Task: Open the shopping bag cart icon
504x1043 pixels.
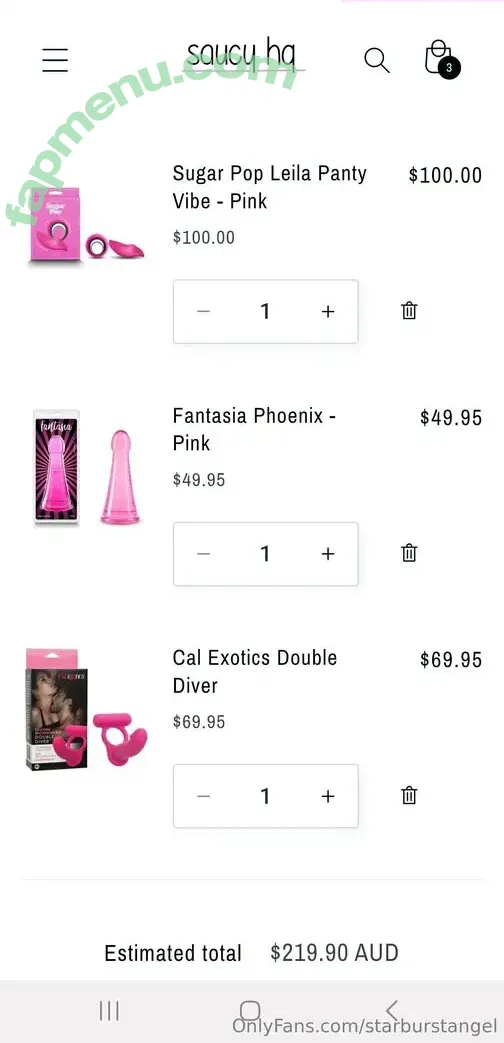Action: pyautogui.click(x=441, y=58)
